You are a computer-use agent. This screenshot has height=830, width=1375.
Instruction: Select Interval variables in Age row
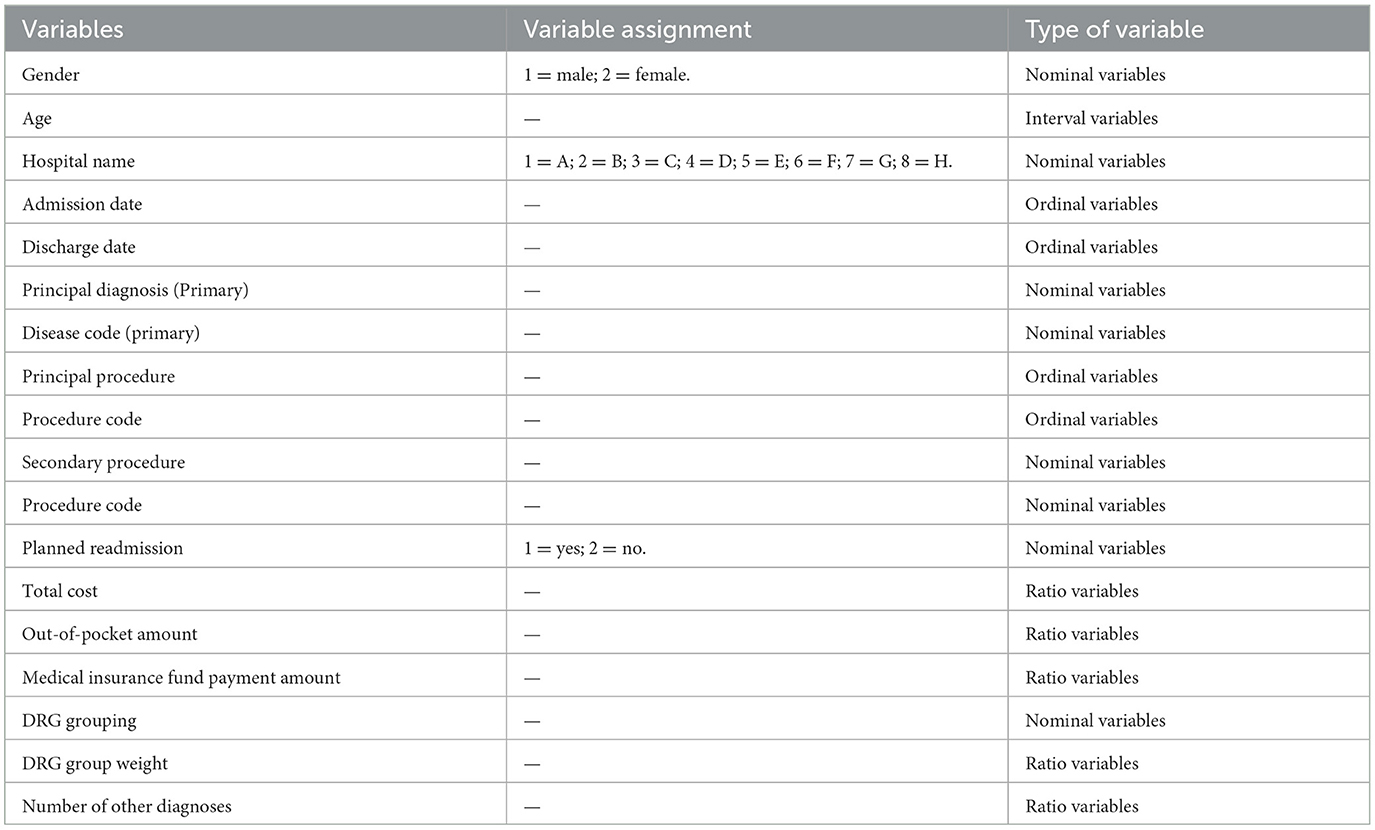click(x=1091, y=118)
